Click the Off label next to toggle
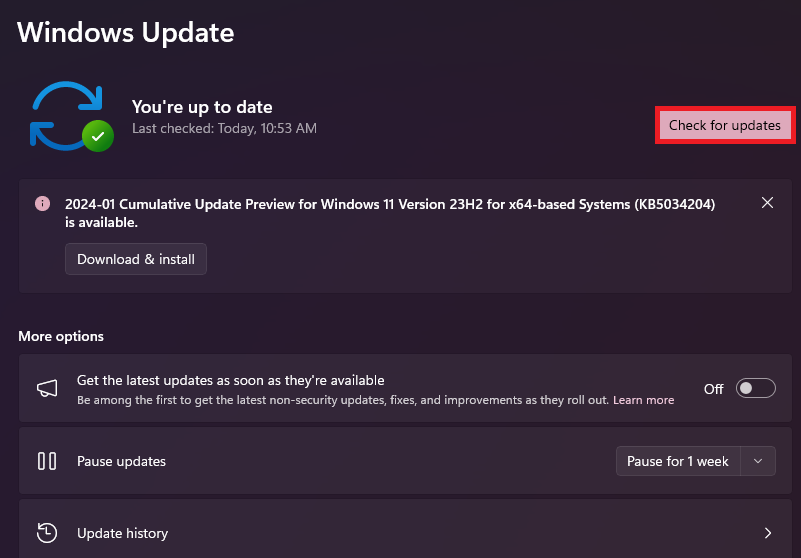This screenshot has width=801, height=558. pos(714,389)
